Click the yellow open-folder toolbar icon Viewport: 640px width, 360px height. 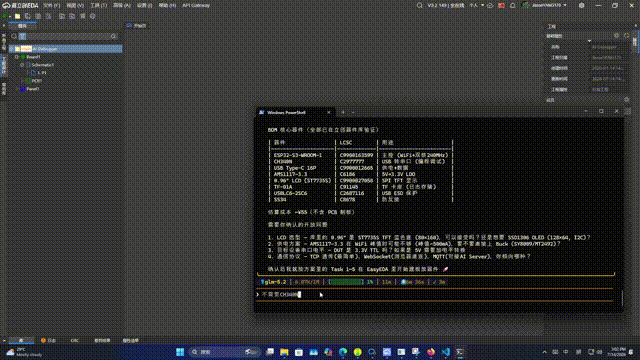pos(18,16)
